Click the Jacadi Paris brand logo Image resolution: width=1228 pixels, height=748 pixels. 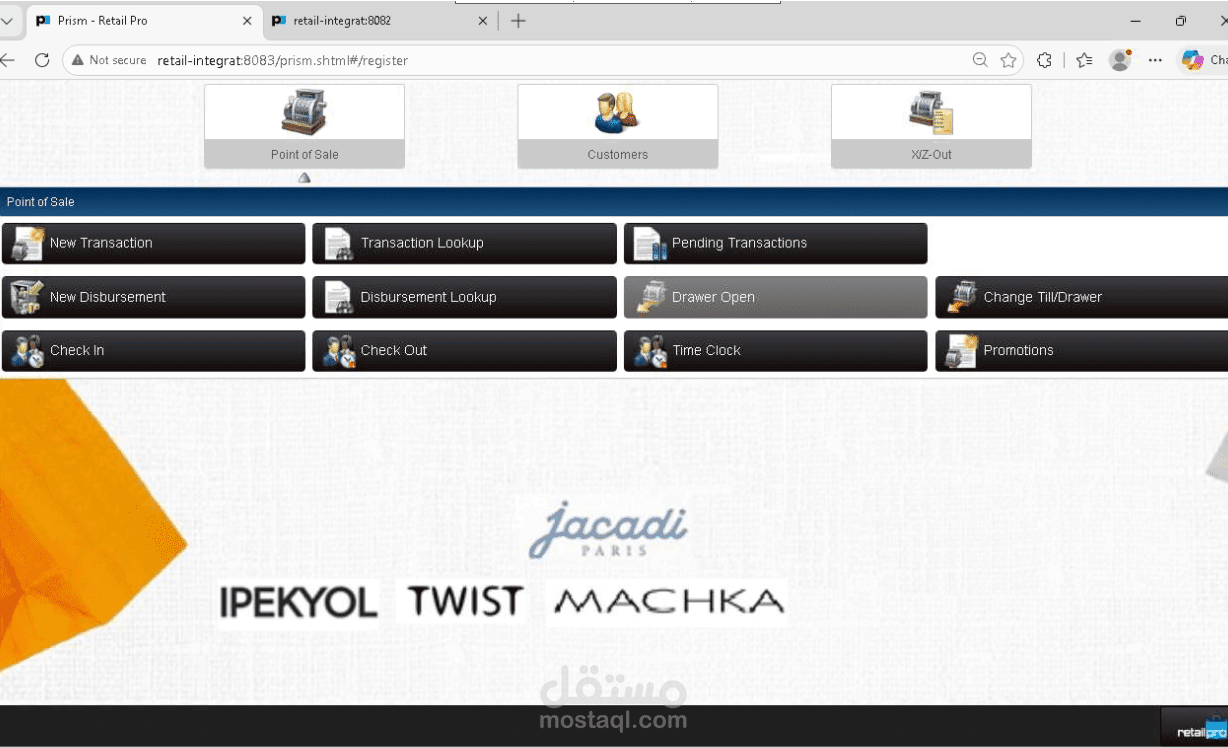[608, 529]
